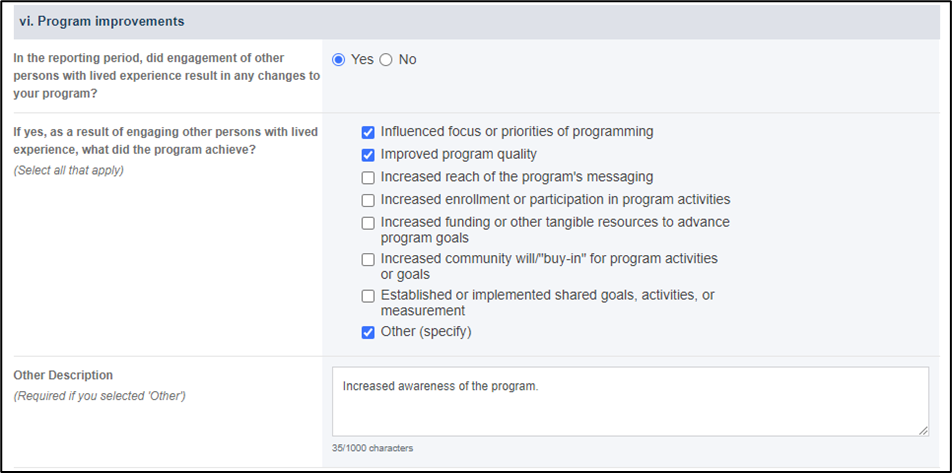The width and height of the screenshot is (952, 473).
Task: Click the '(Select all that apply)' hint text
Action: 69,171
